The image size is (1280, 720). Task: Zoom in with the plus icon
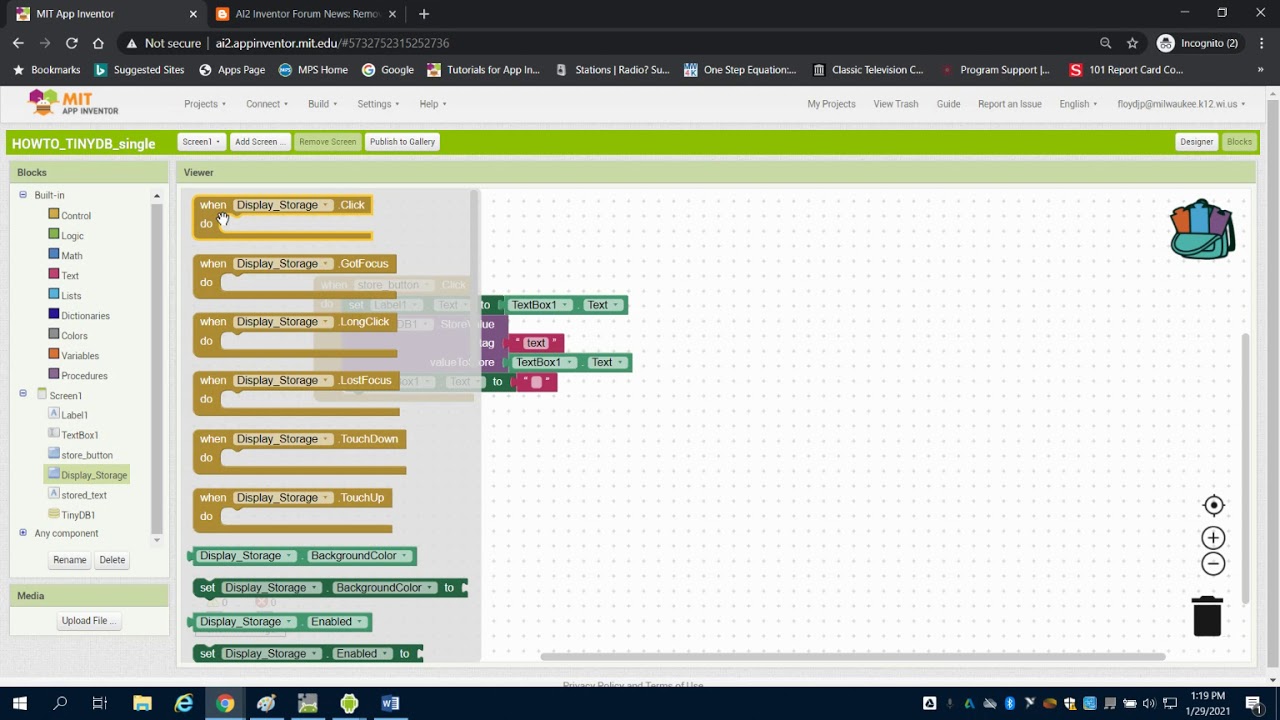1213,538
